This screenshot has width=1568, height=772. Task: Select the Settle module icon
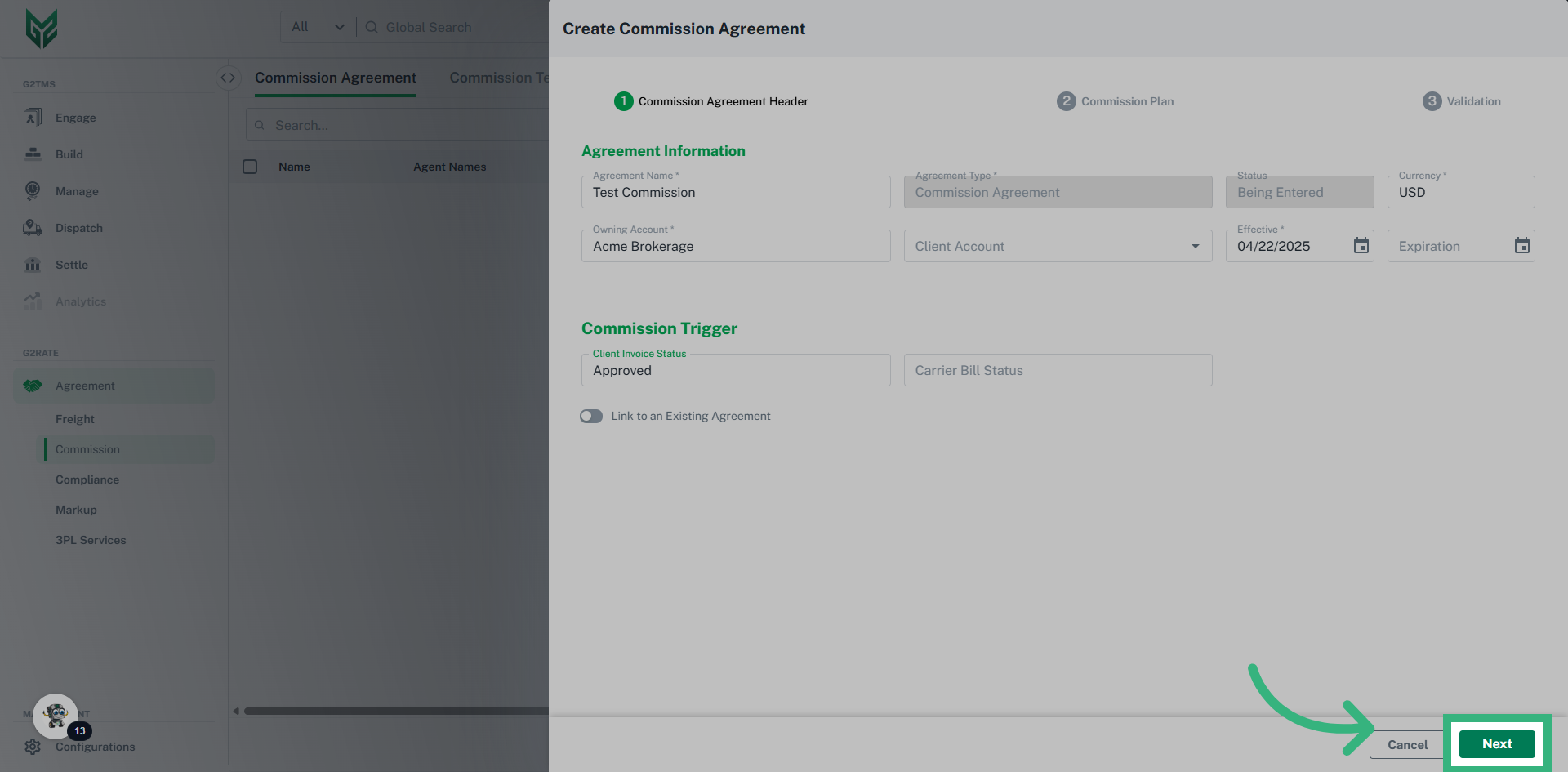pos(33,265)
